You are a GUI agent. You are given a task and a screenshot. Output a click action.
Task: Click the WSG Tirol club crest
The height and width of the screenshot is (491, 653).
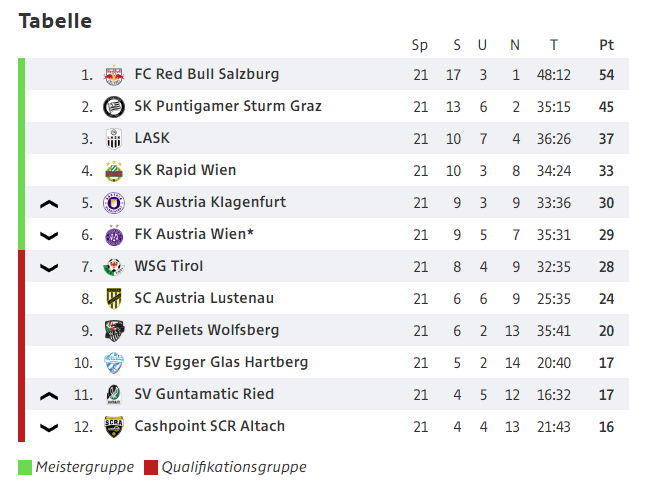pos(114,267)
